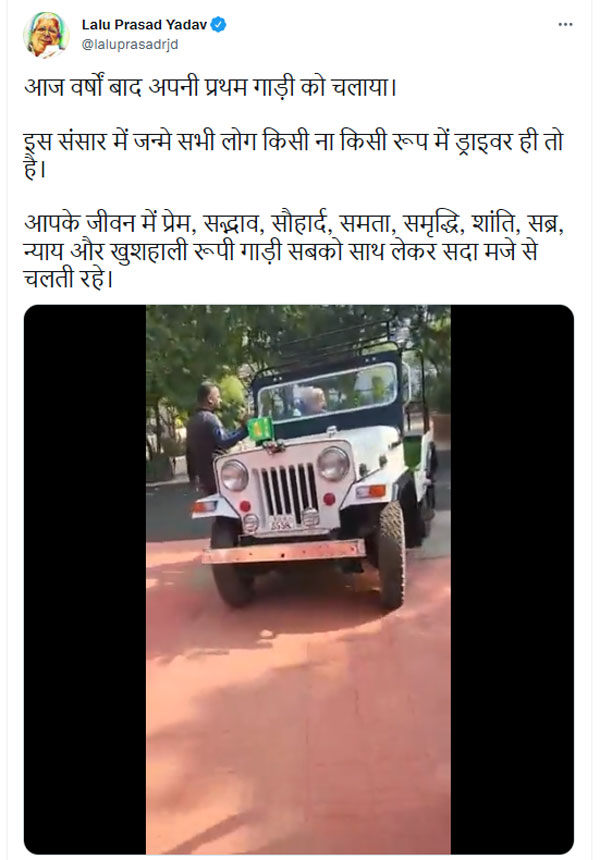The height and width of the screenshot is (860, 600).
Task: Click the jeep's front license plate
Action: [x=281, y=524]
